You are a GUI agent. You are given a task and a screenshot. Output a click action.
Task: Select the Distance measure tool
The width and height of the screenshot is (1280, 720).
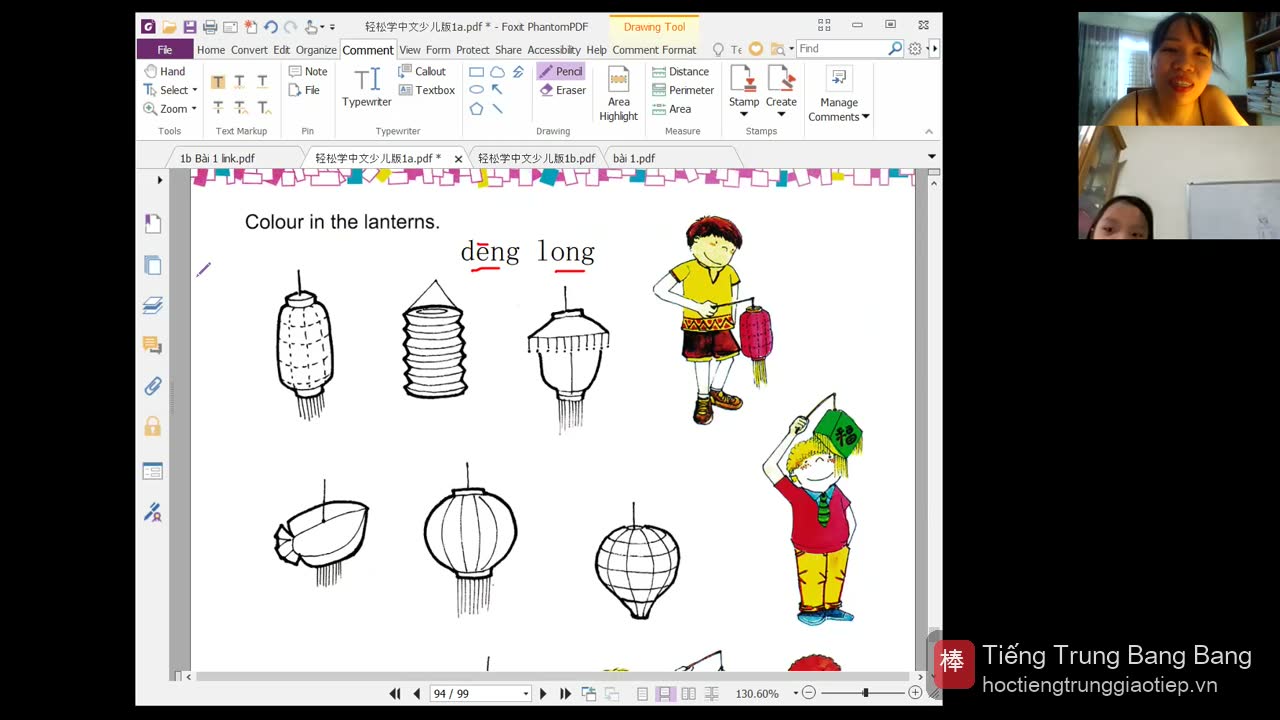click(680, 71)
